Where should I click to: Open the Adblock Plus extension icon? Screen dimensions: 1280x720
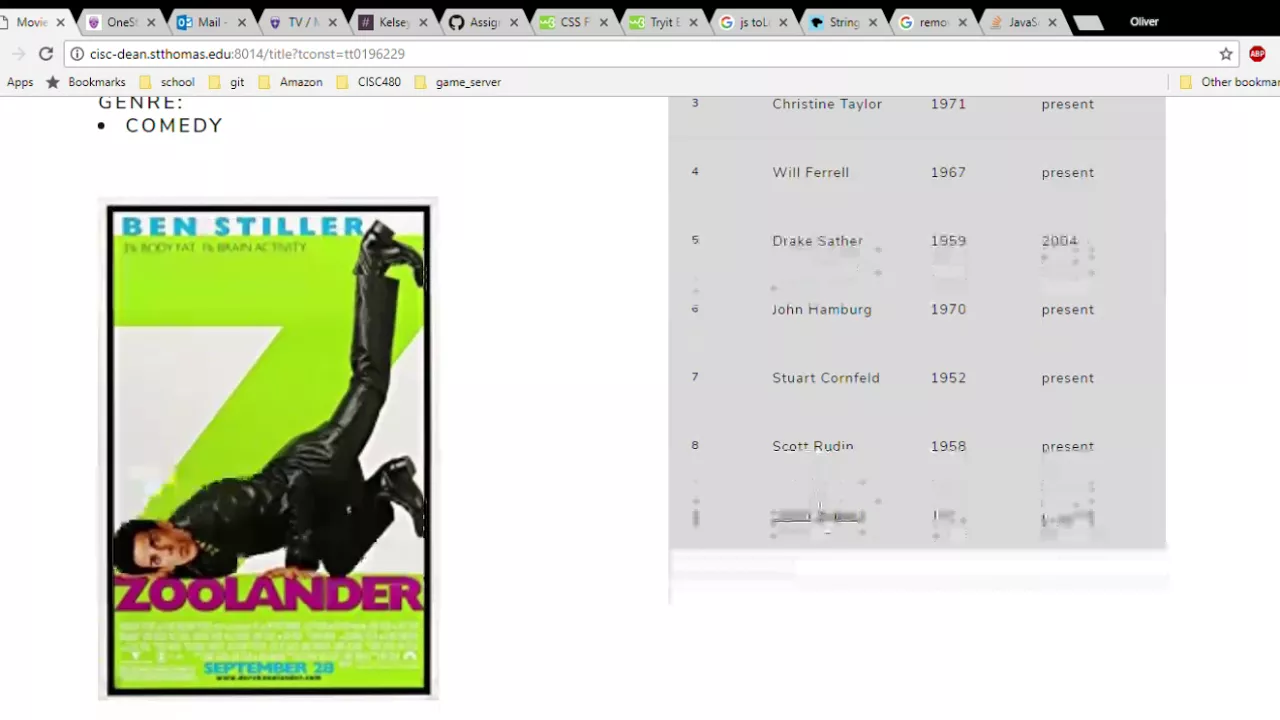coord(1257,54)
